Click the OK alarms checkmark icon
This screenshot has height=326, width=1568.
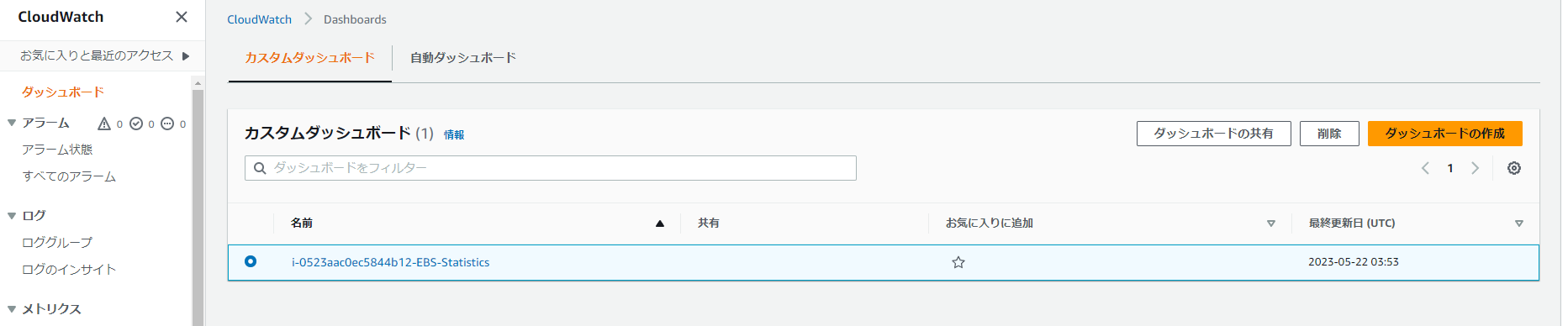click(136, 124)
